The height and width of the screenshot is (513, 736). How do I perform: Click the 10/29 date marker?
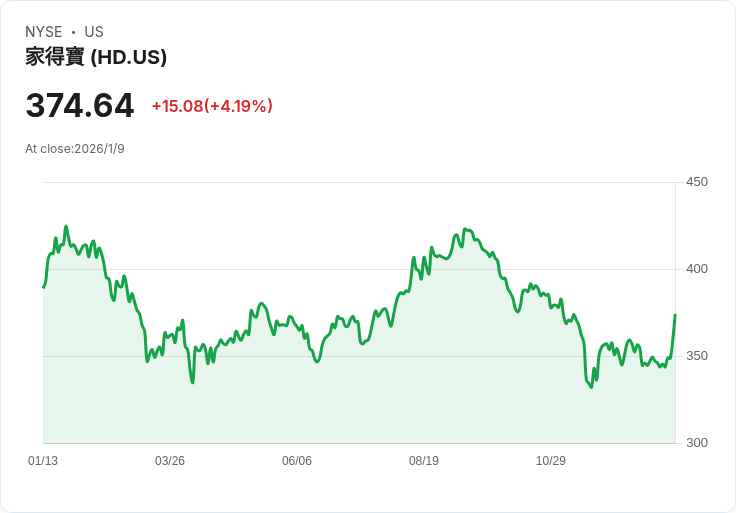551,461
